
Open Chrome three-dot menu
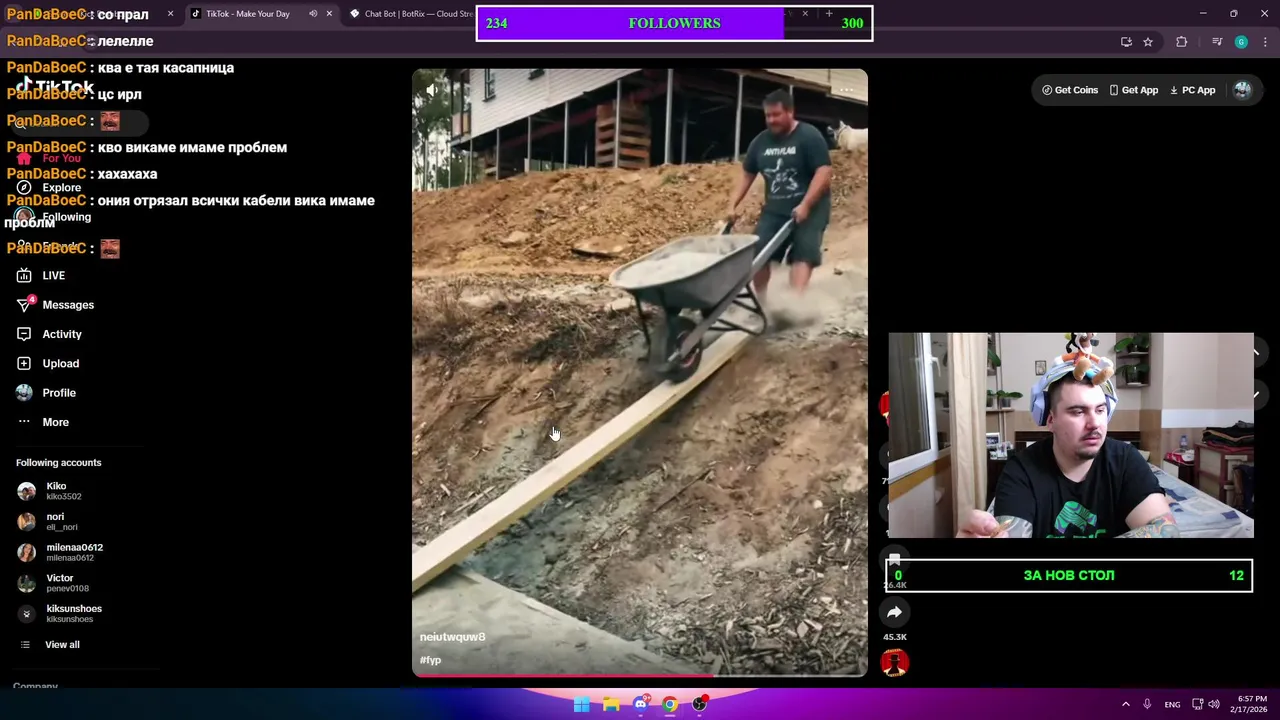point(1266,42)
